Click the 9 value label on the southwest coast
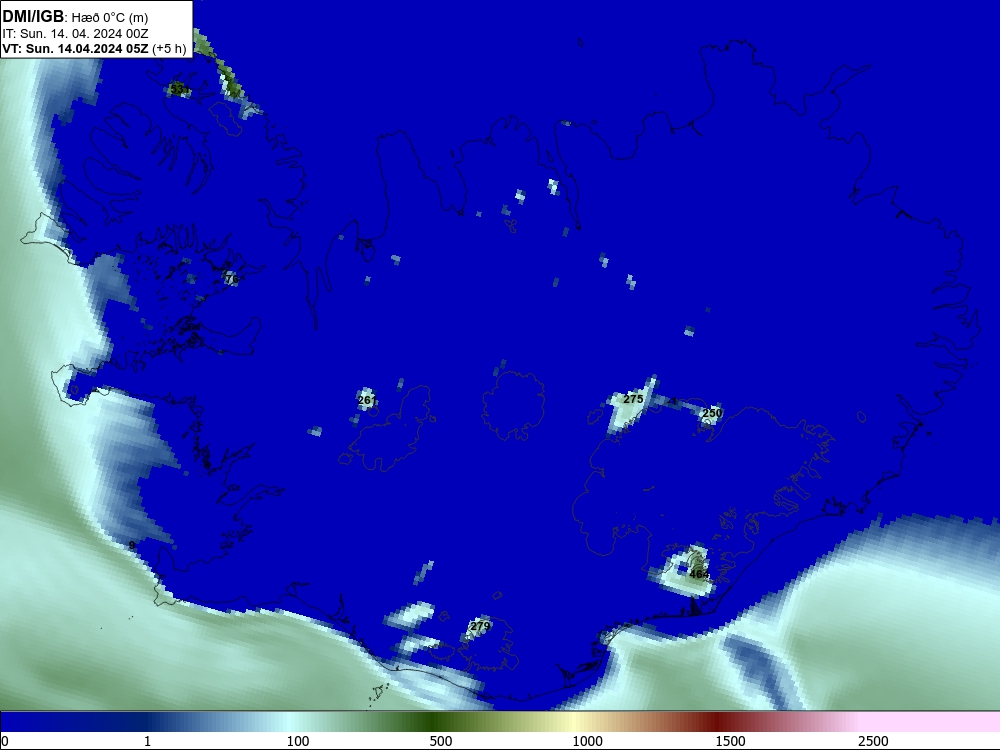The width and height of the screenshot is (1000, 750). click(132, 545)
